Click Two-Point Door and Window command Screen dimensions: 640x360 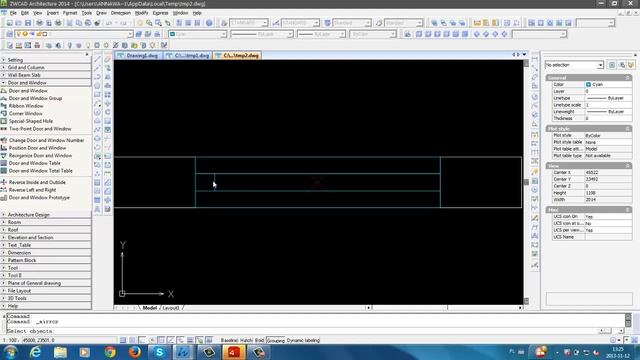click(x=40, y=129)
